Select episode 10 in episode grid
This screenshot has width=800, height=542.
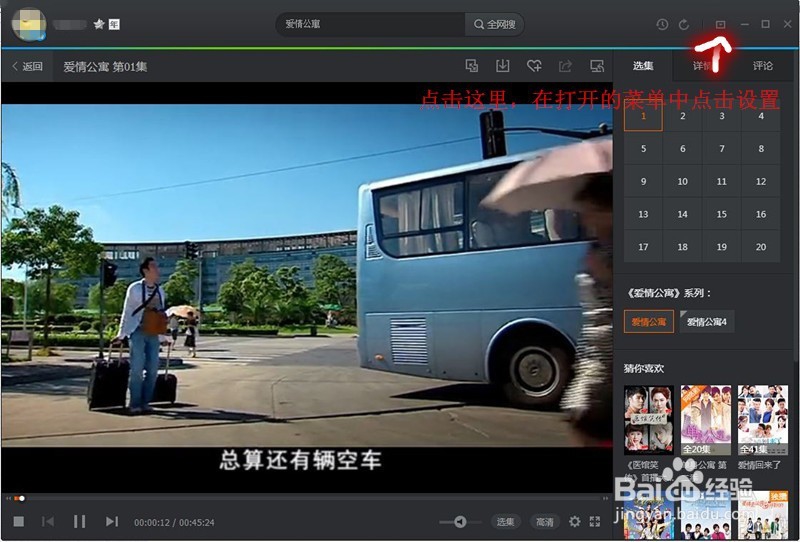(683, 181)
